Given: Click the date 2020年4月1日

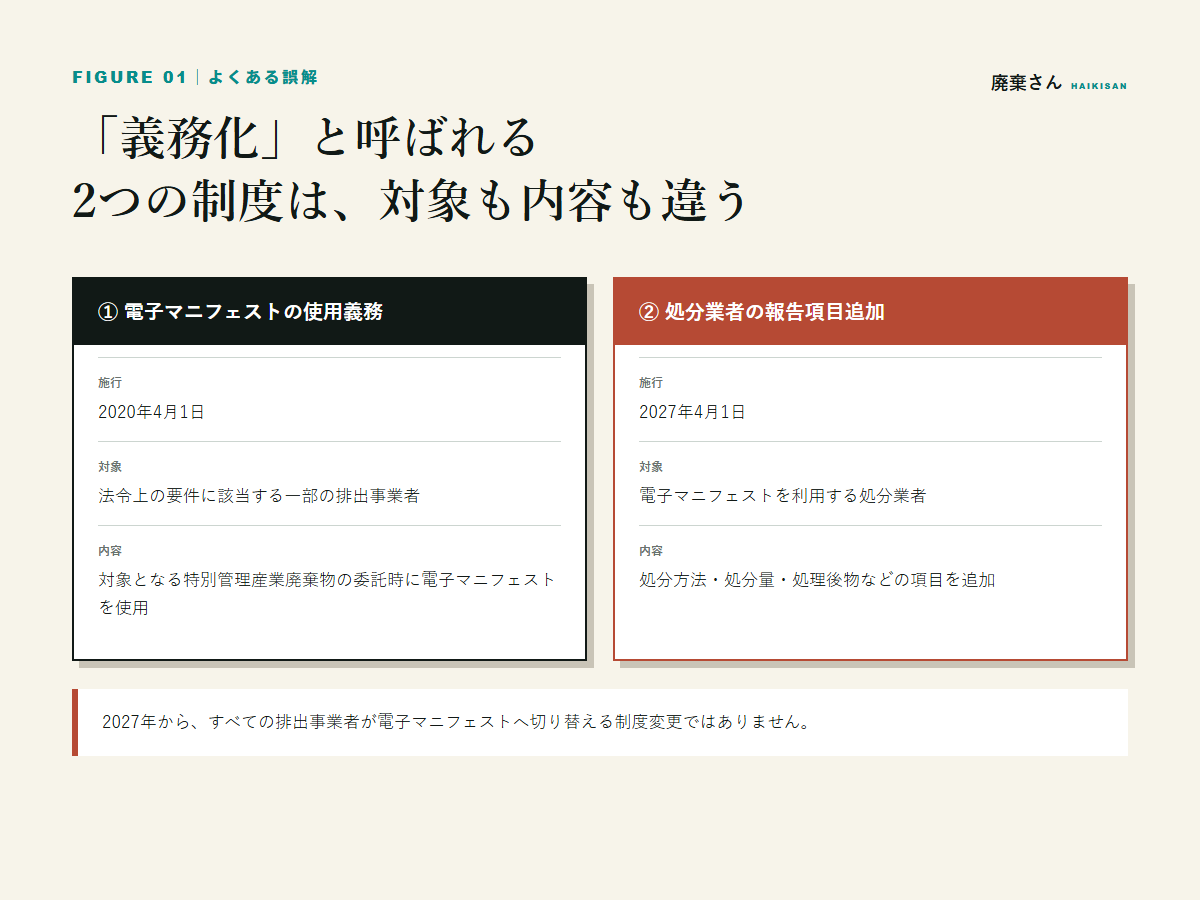Looking at the screenshot, I should (151, 412).
